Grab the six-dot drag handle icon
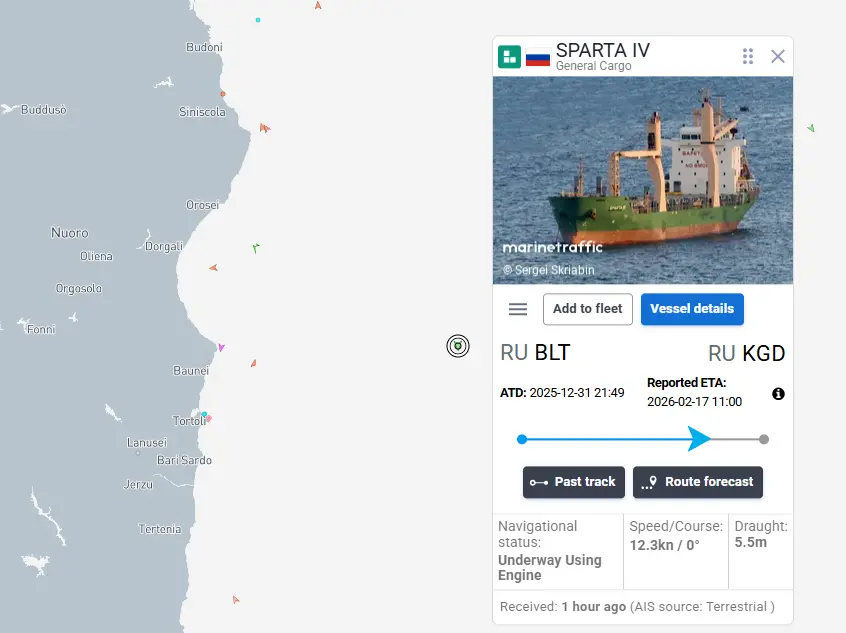 pyautogui.click(x=748, y=56)
